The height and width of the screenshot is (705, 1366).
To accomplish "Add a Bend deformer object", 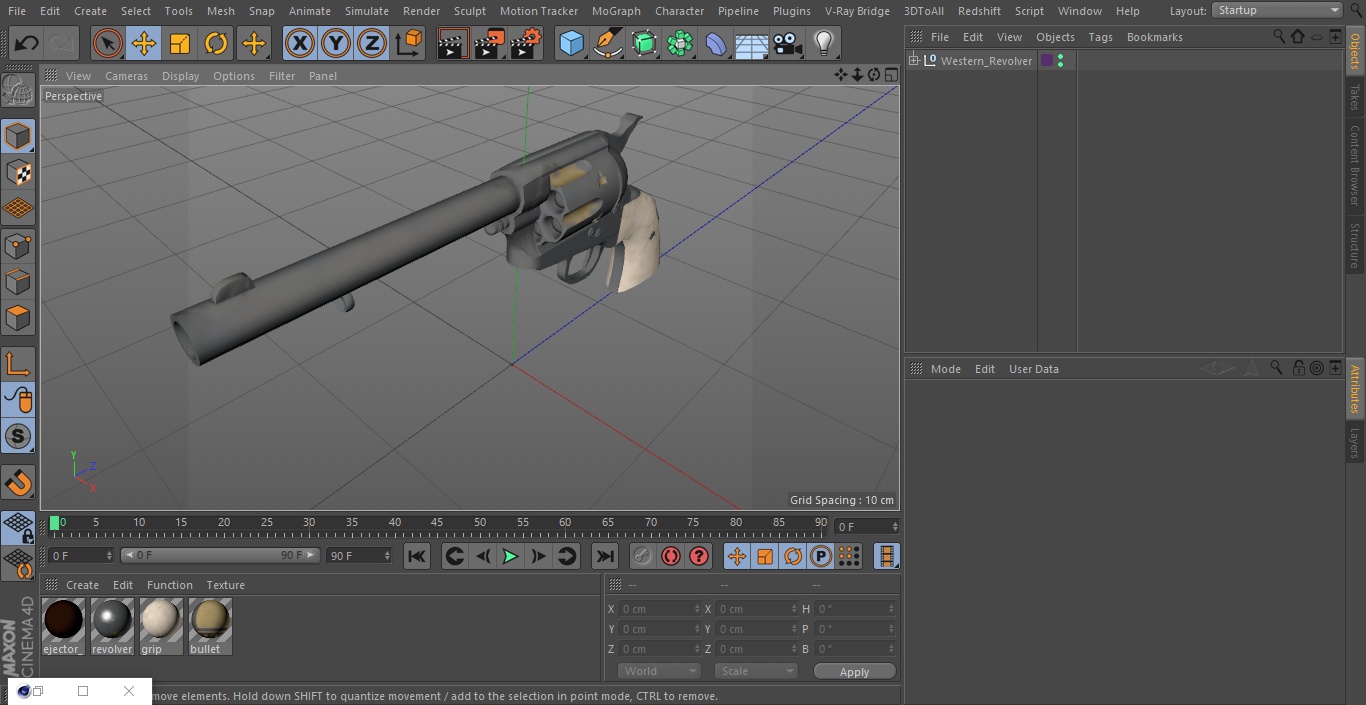I will point(716,43).
